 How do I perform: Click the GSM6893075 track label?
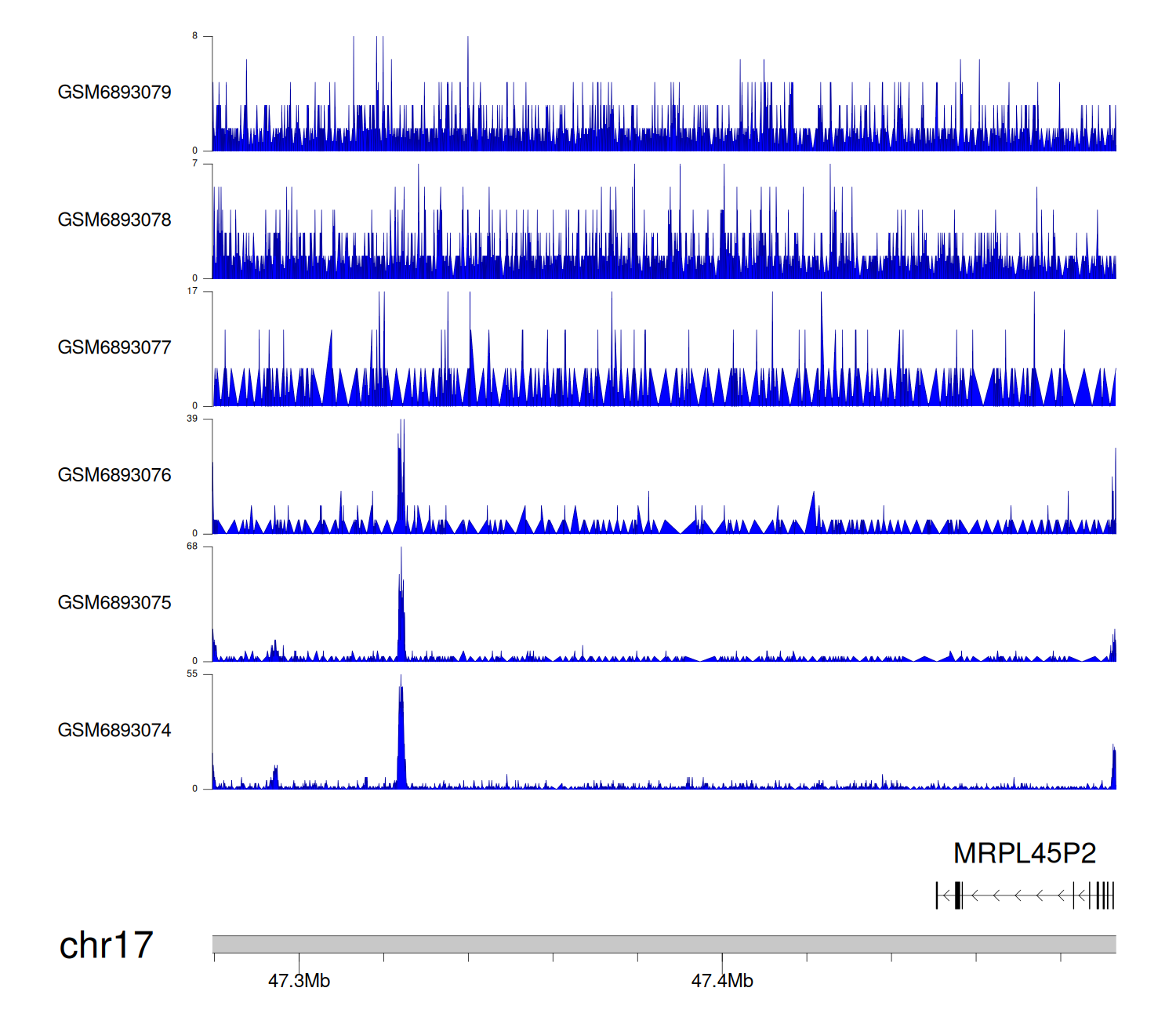(114, 603)
